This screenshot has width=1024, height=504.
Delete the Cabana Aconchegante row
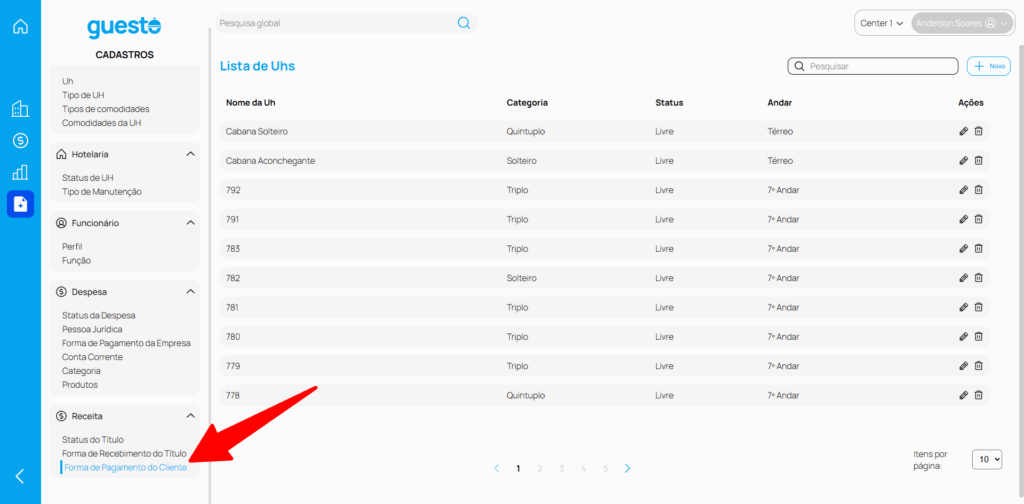[979, 160]
